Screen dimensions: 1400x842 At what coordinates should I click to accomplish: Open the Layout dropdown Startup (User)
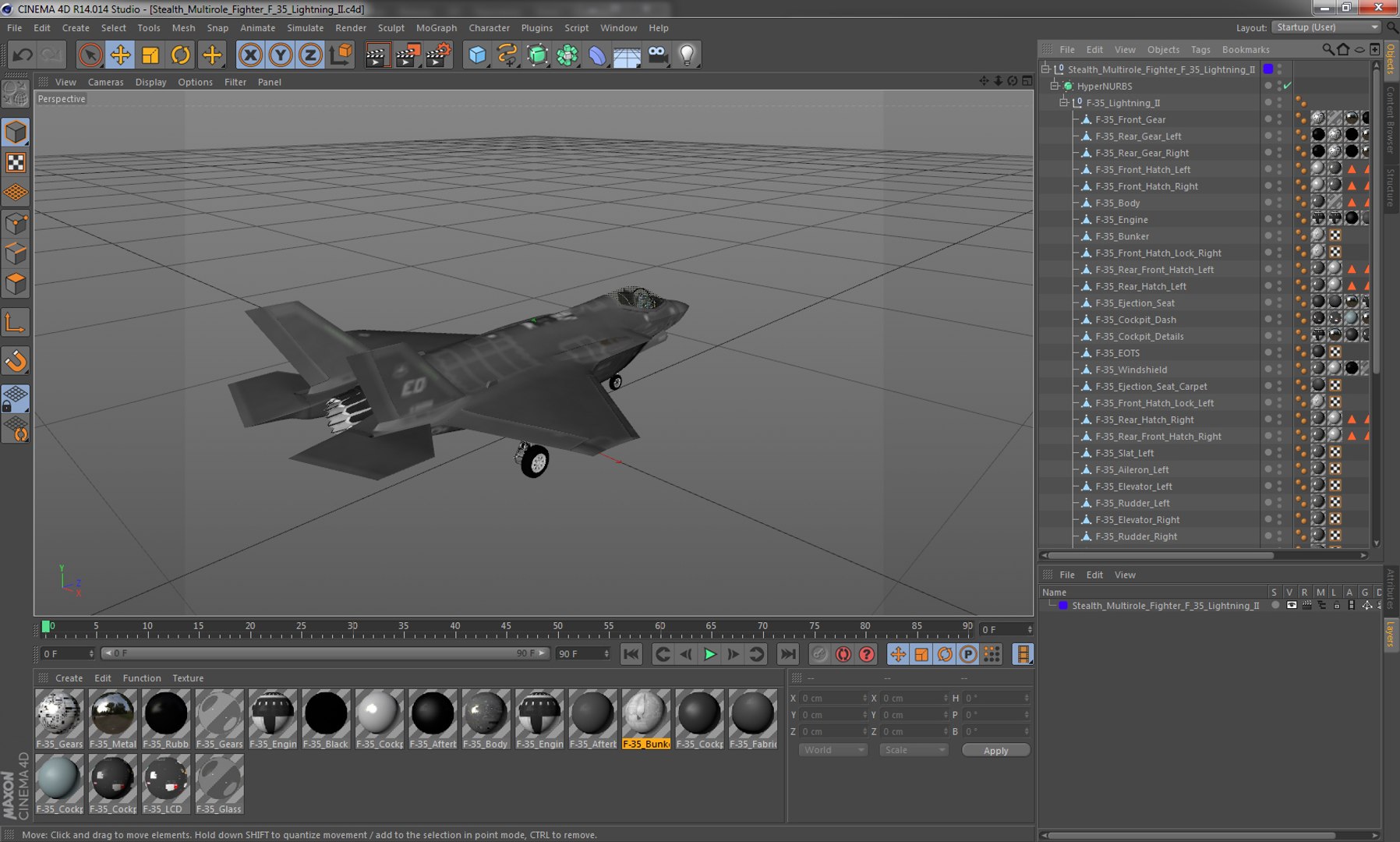(1326, 27)
